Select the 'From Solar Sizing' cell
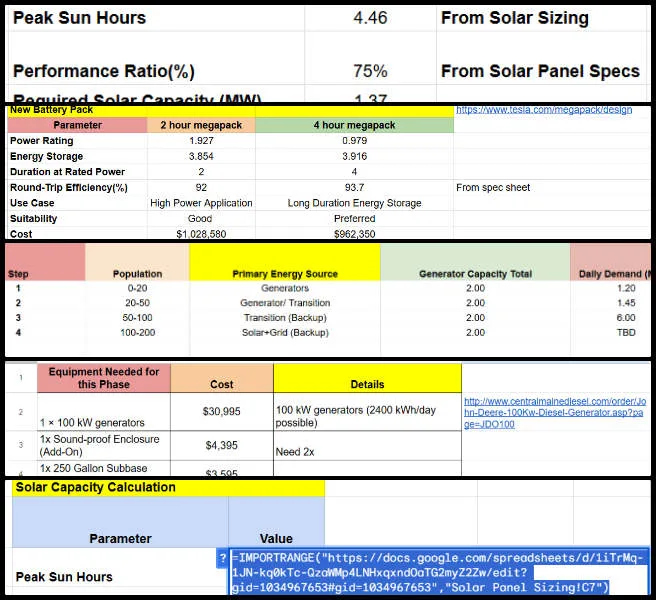Viewport: 656px width, 600px height. [x=543, y=18]
